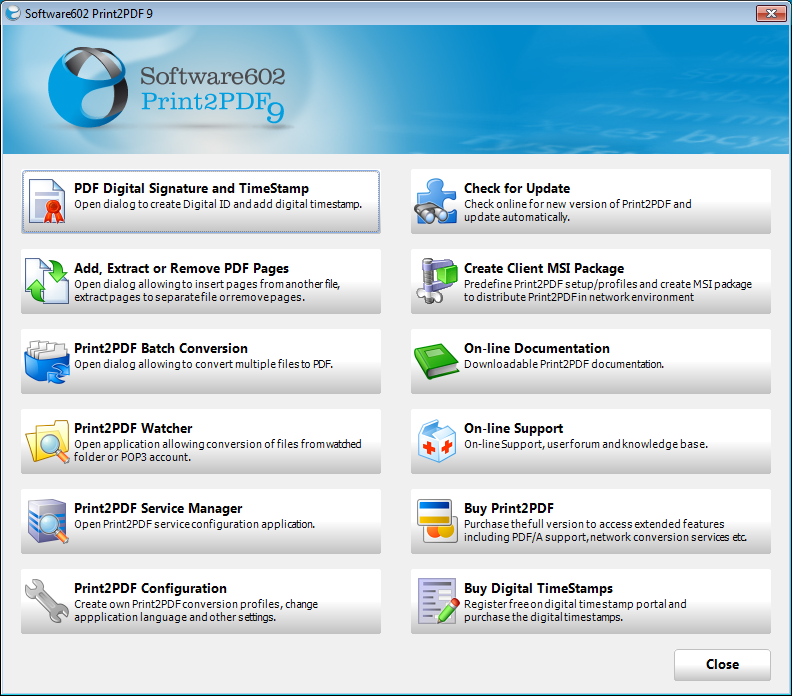Click the wrench Configuration icon
Image resolution: width=792 pixels, height=696 pixels.
[47, 601]
